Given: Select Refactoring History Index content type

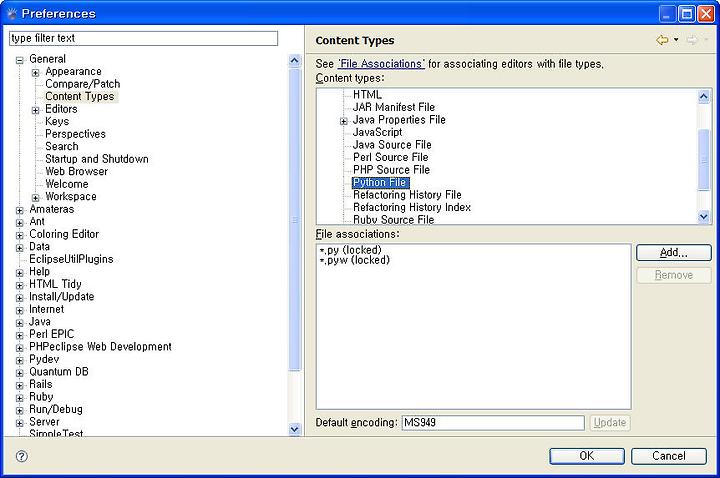Looking at the screenshot, I should pyautogui.click(x=411, y=208).
